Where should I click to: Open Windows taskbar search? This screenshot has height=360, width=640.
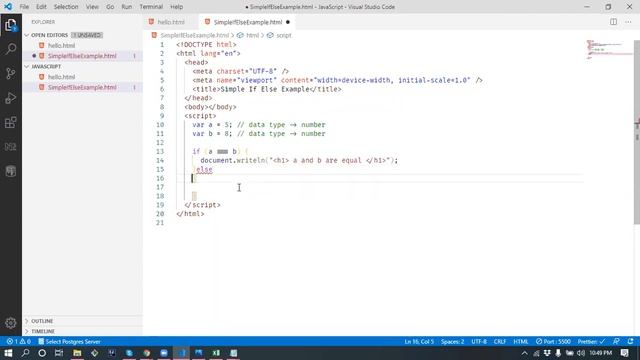point(25,353)
